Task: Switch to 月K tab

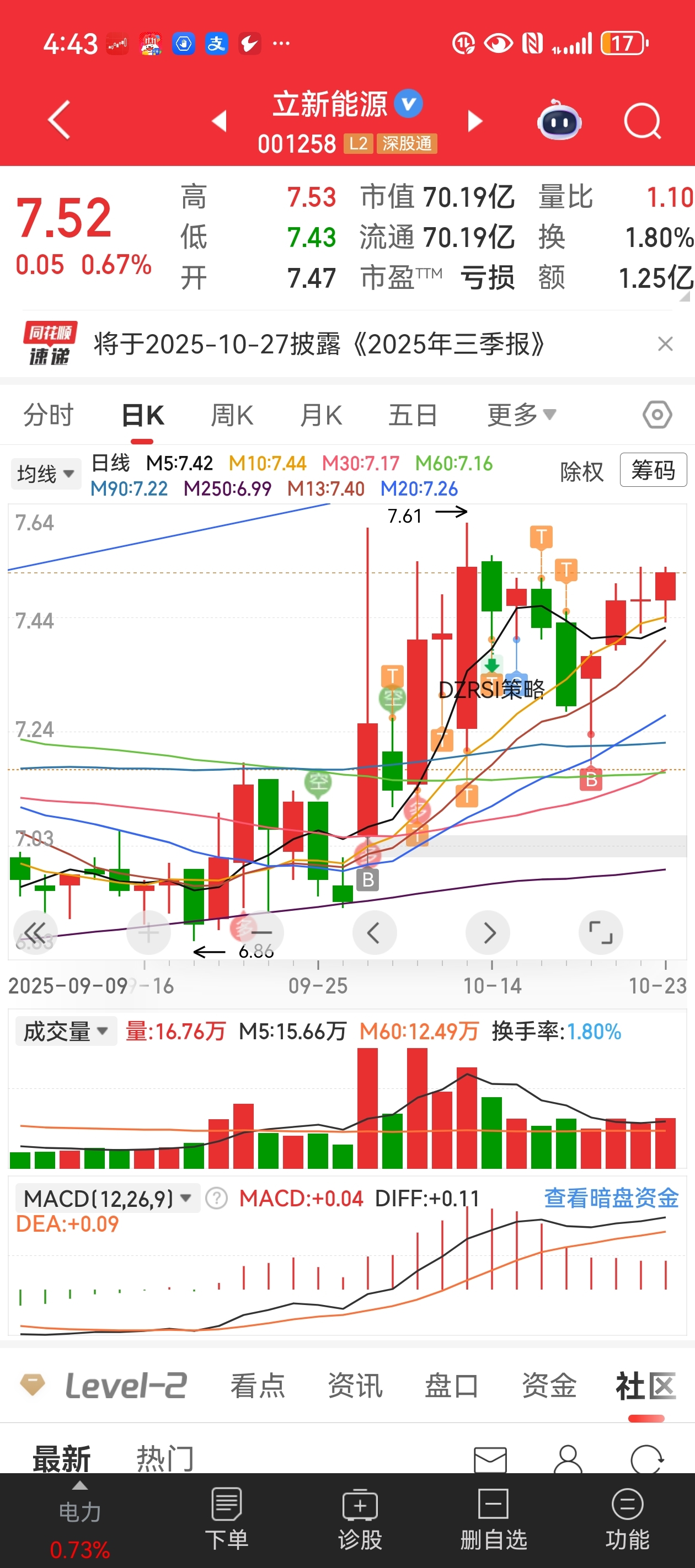Action: (x=321, y=415)
